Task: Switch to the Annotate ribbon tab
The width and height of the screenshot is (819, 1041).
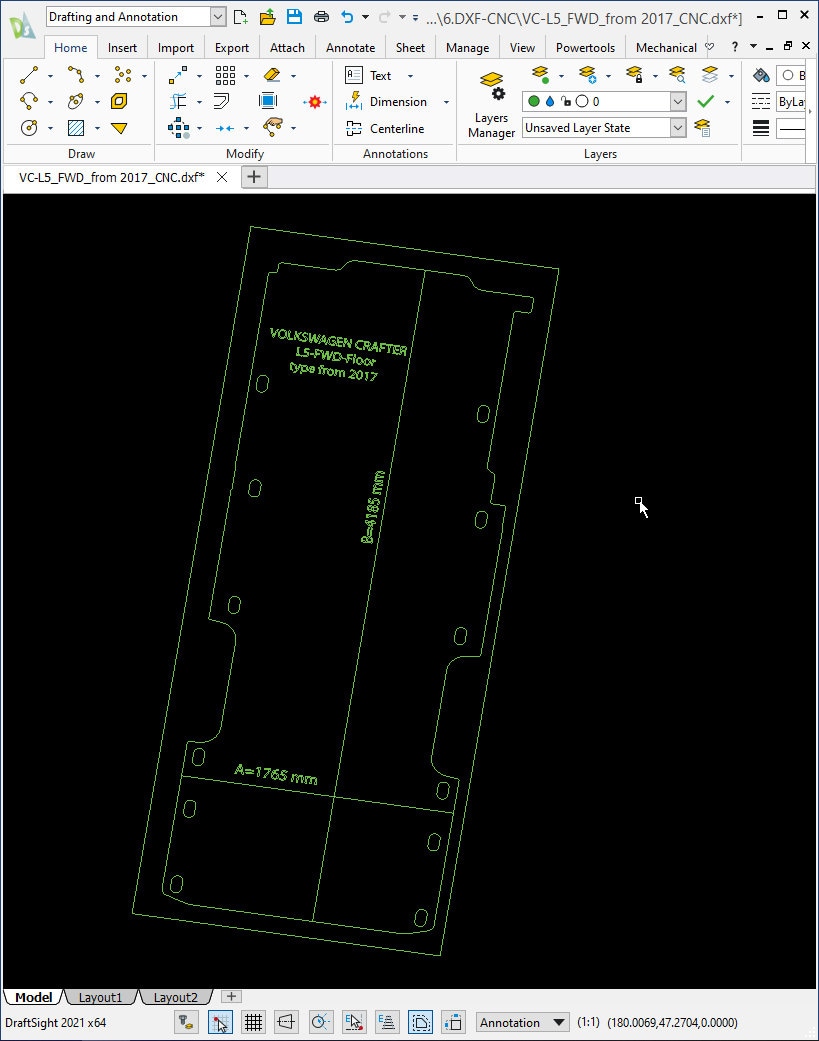Action: point(350,47)
